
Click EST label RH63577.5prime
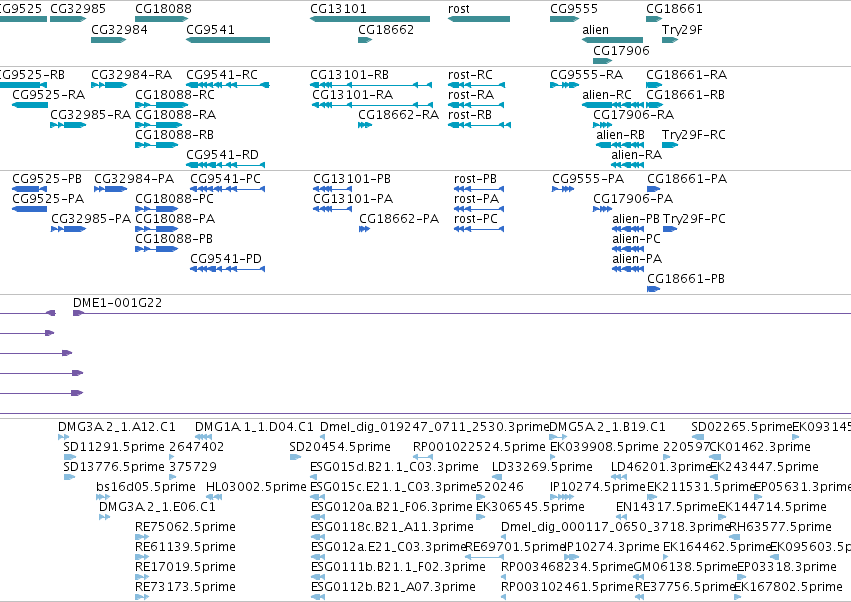780,527
